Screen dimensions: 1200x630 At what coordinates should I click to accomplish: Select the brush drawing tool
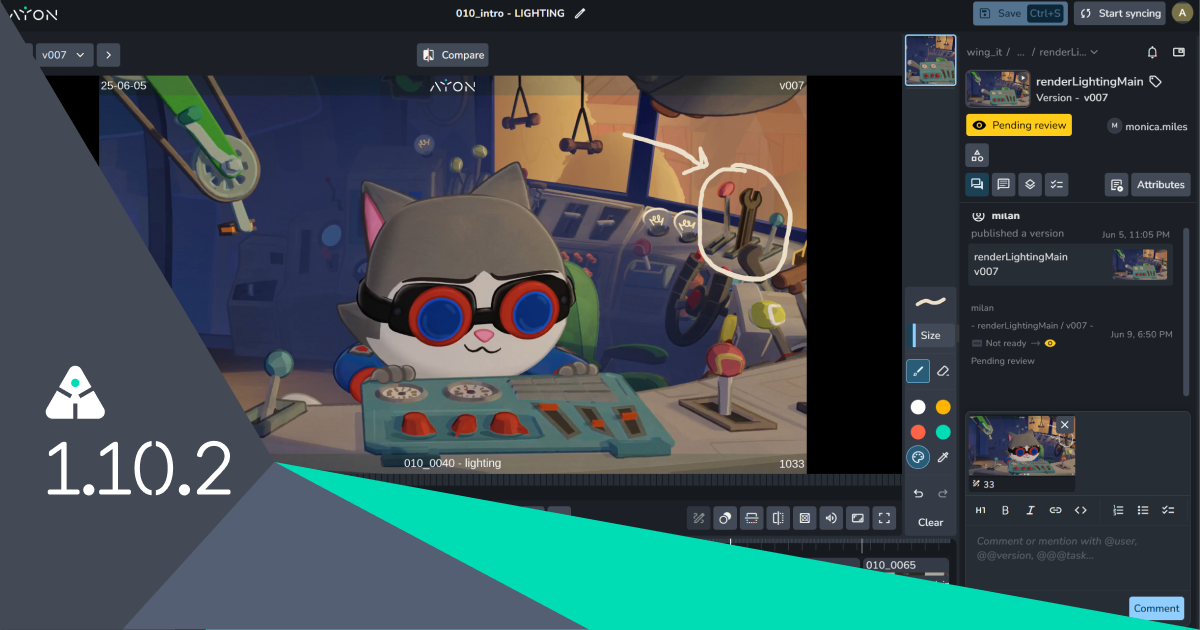coord(917,371)
